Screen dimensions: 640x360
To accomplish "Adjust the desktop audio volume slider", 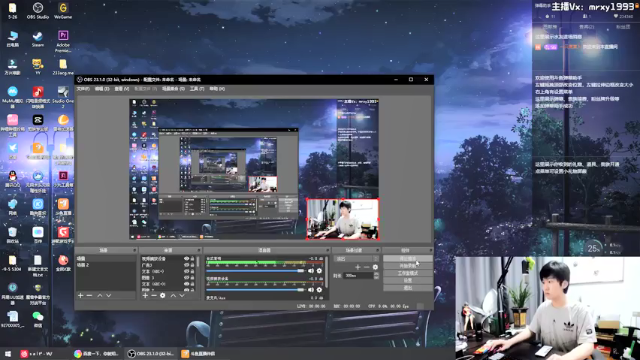I will coord(256,271).
